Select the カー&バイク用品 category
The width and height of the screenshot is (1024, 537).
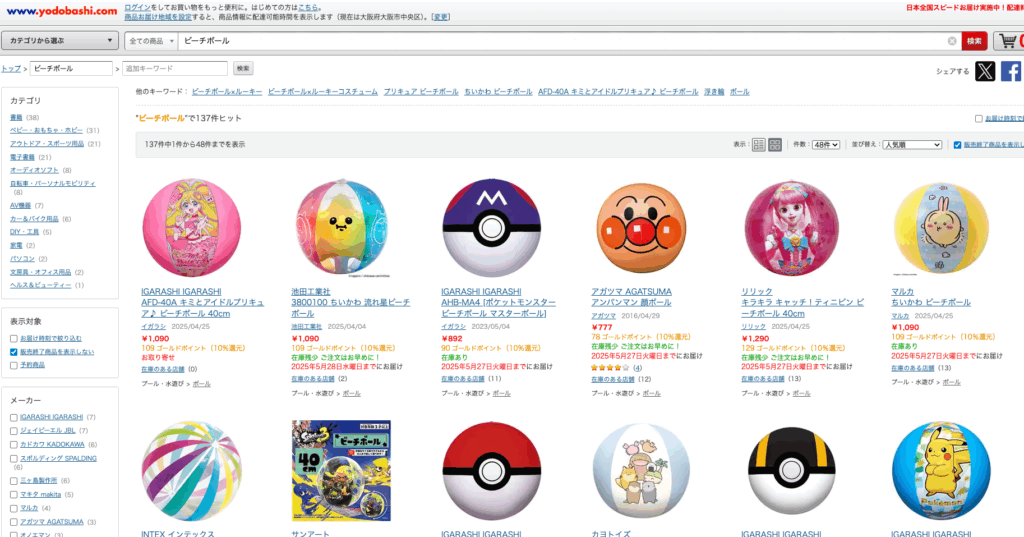tap(34, 220)
